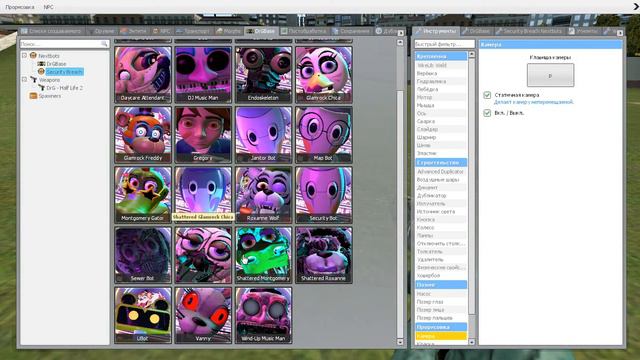Viewport: 640px width, 360px height.
Task: Open the NPC menu in top bar
Action: pos(49,7)
